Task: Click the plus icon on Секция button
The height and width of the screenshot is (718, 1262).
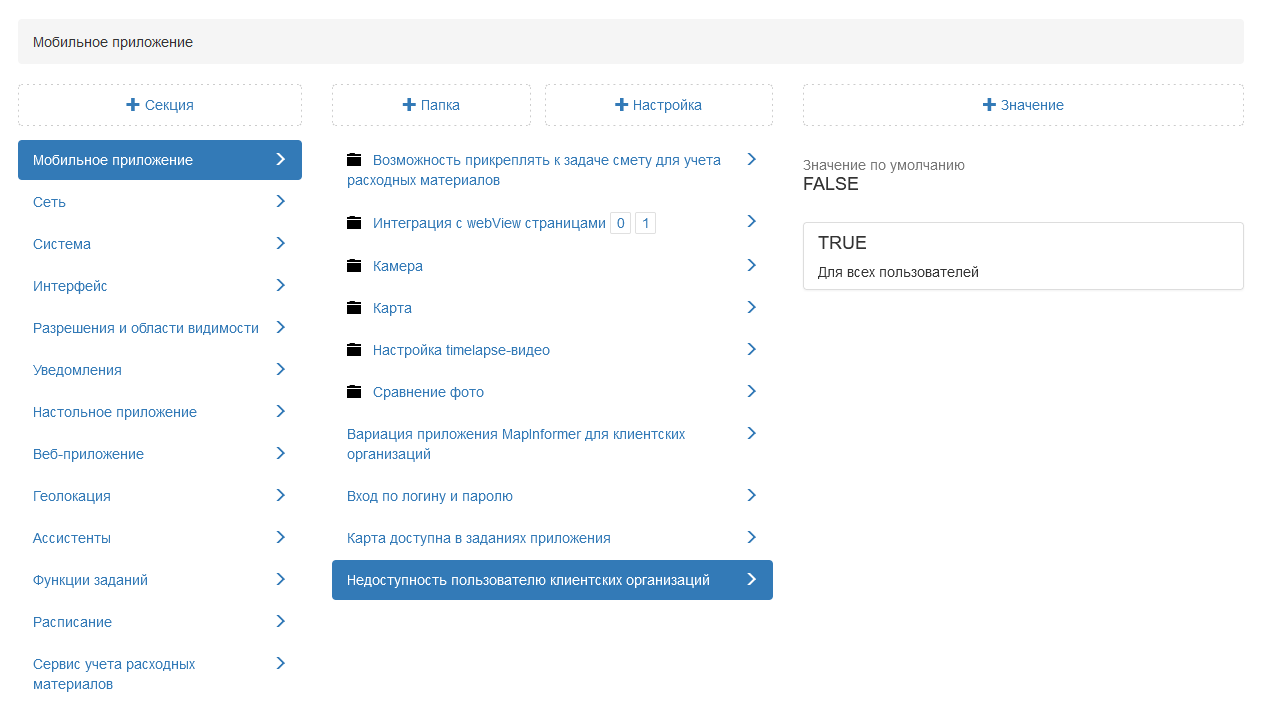Action: (x=132, y=105)
